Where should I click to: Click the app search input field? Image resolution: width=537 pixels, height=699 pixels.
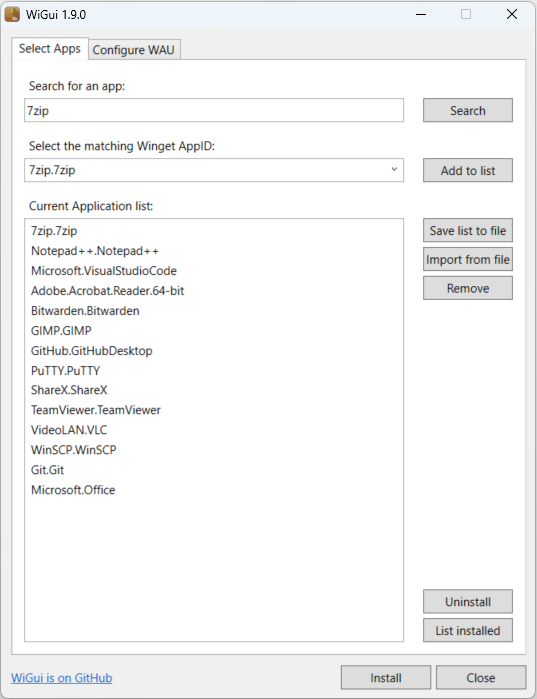coord(214,110)
